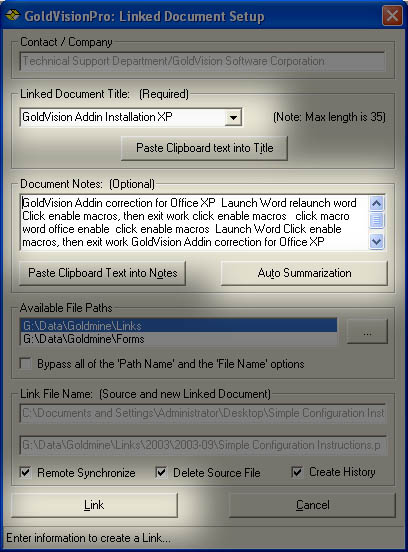This screenshot has height=552, width=408.
Task: Click the Link button
Action: (94, 505)
